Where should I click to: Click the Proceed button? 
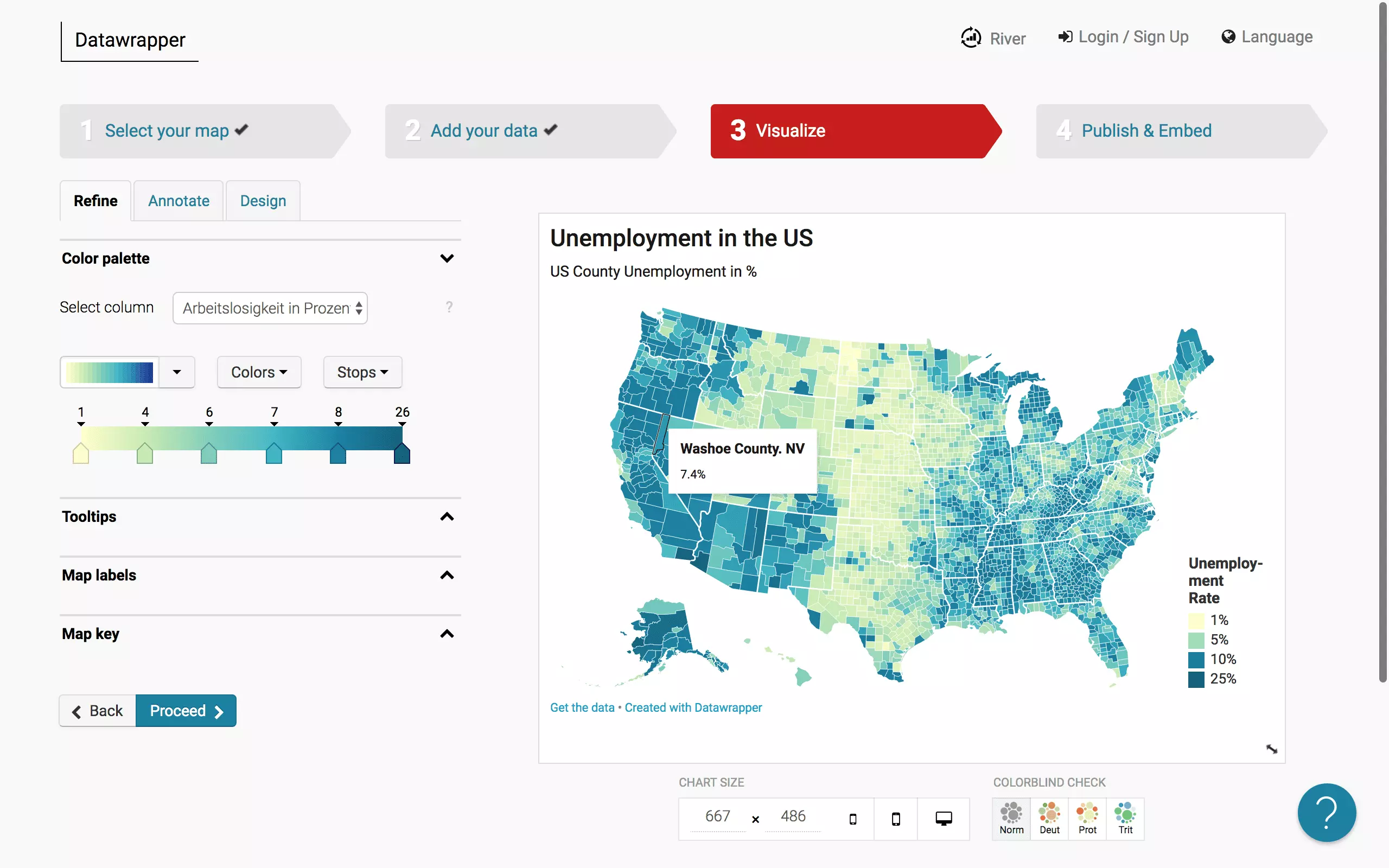pos(186,711)
